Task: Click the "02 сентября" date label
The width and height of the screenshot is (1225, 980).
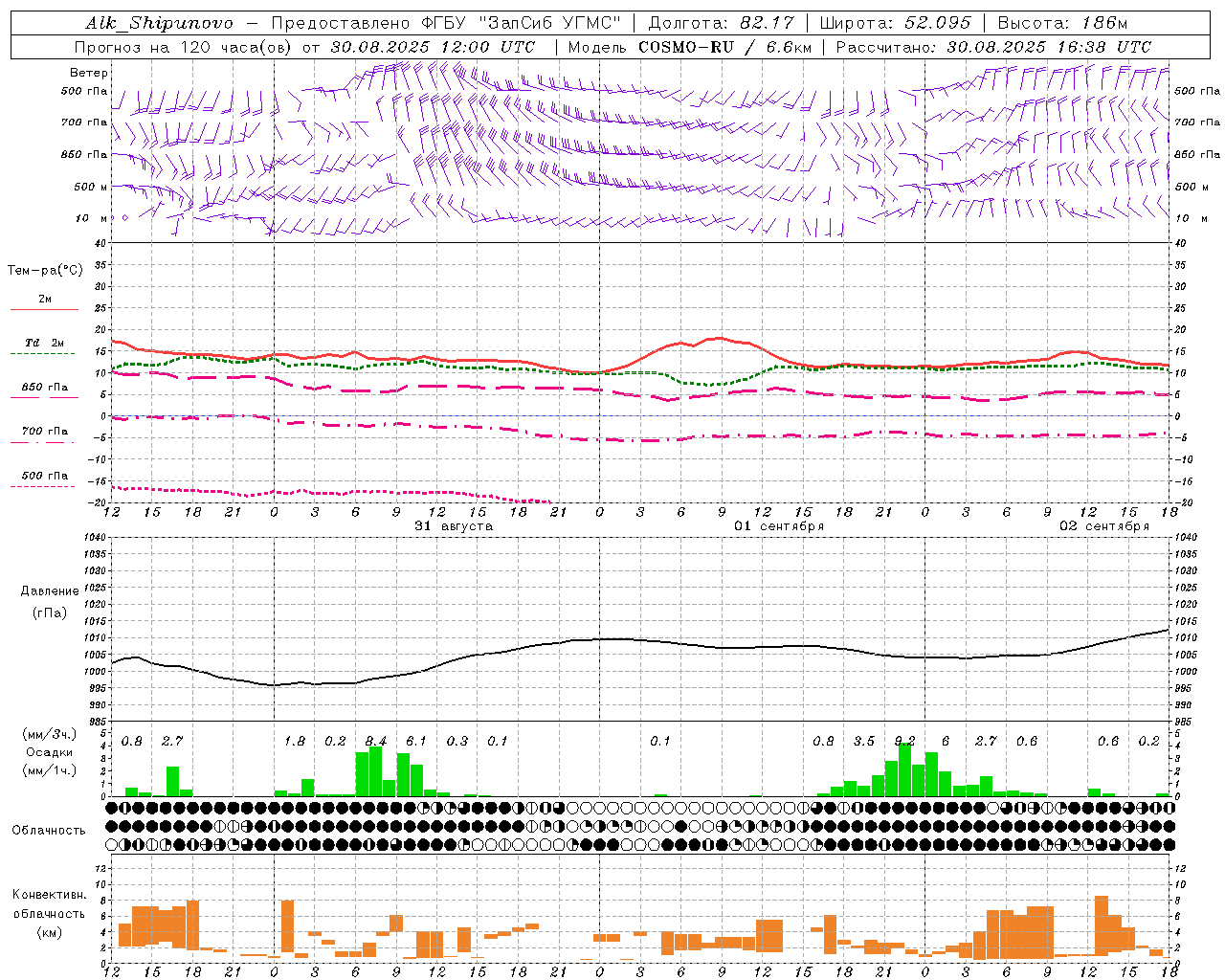Action: (x=1104, y=526)
